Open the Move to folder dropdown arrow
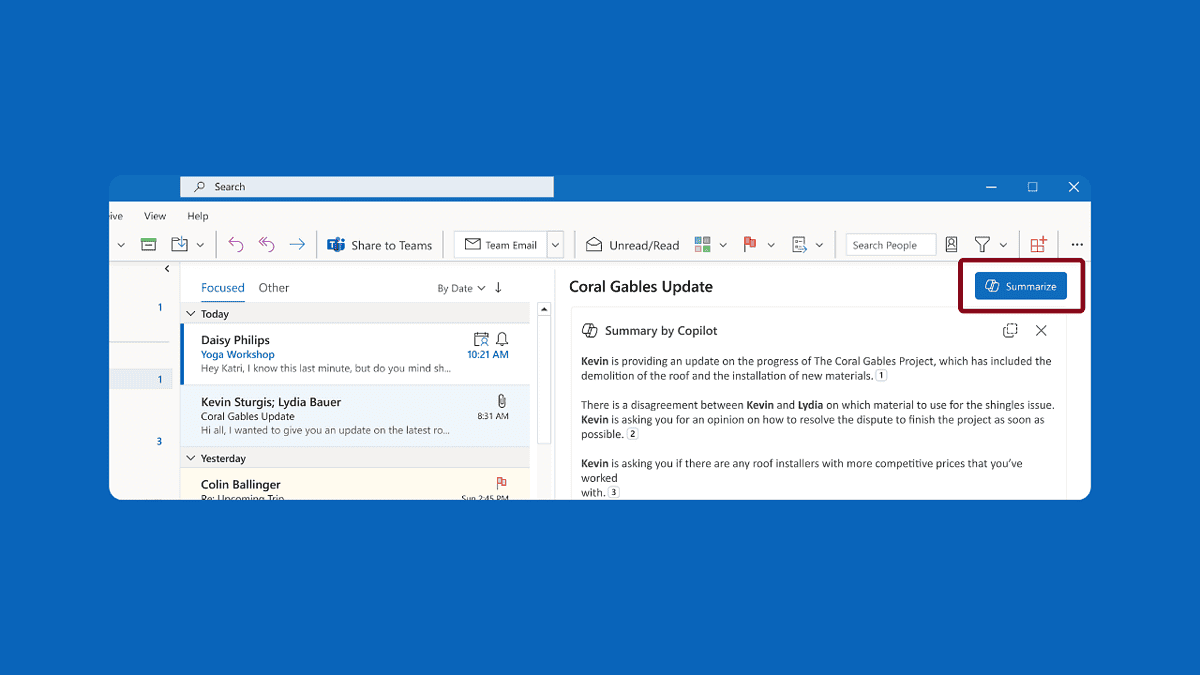 point(200,245)
